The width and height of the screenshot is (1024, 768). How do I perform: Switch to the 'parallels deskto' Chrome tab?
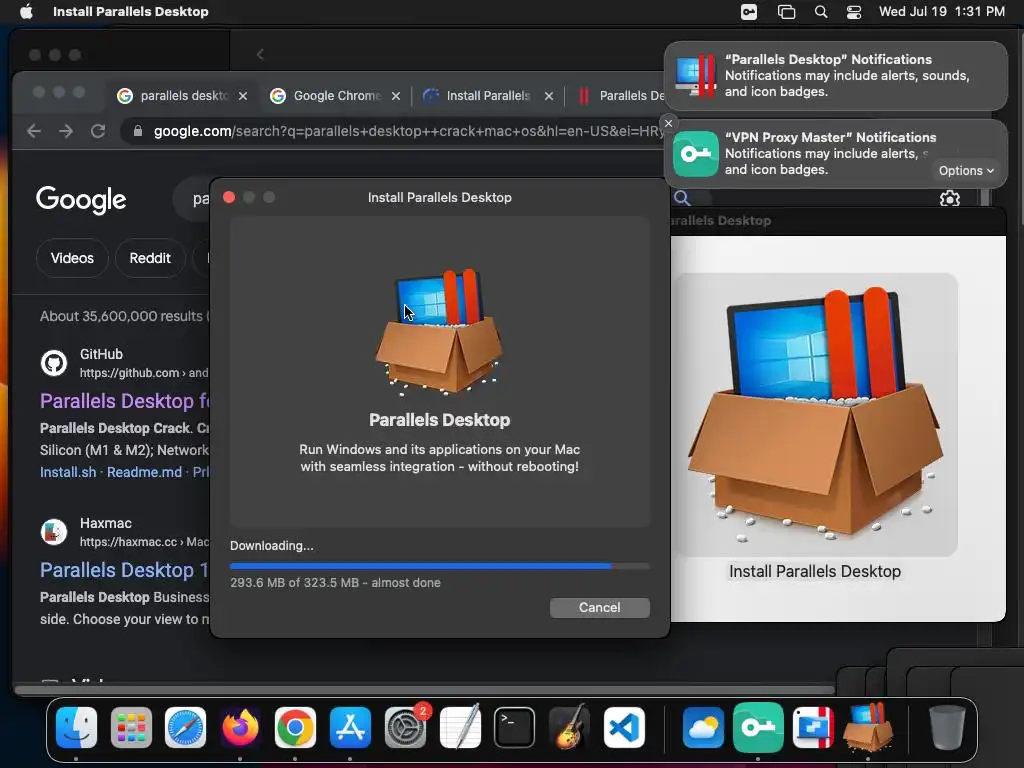(x=183, y=96)
